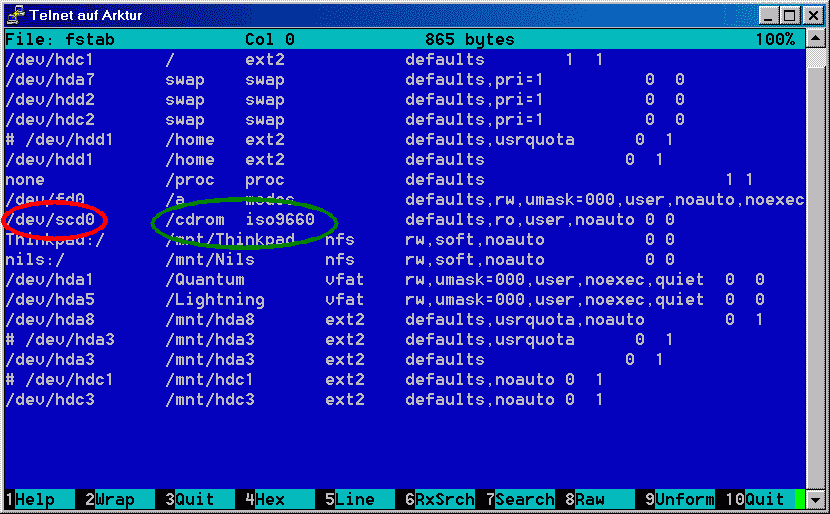
Task: Click 3Quit in the function bar
Action: tap(188, 499)
